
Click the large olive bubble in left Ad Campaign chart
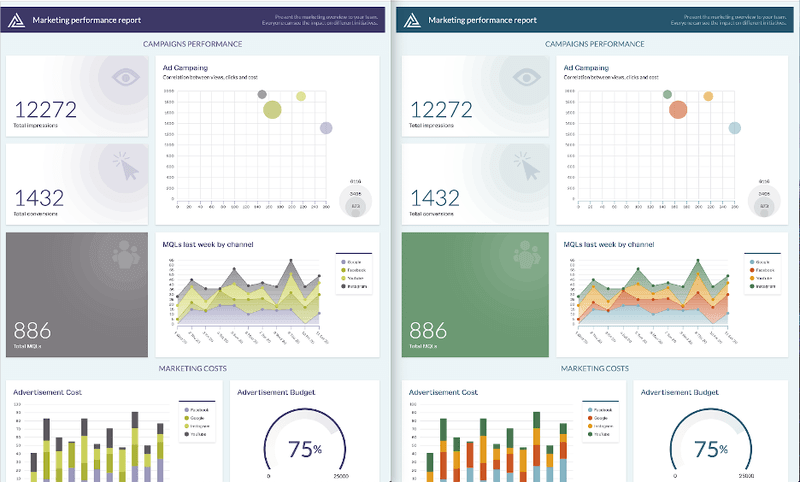[272, 109]
